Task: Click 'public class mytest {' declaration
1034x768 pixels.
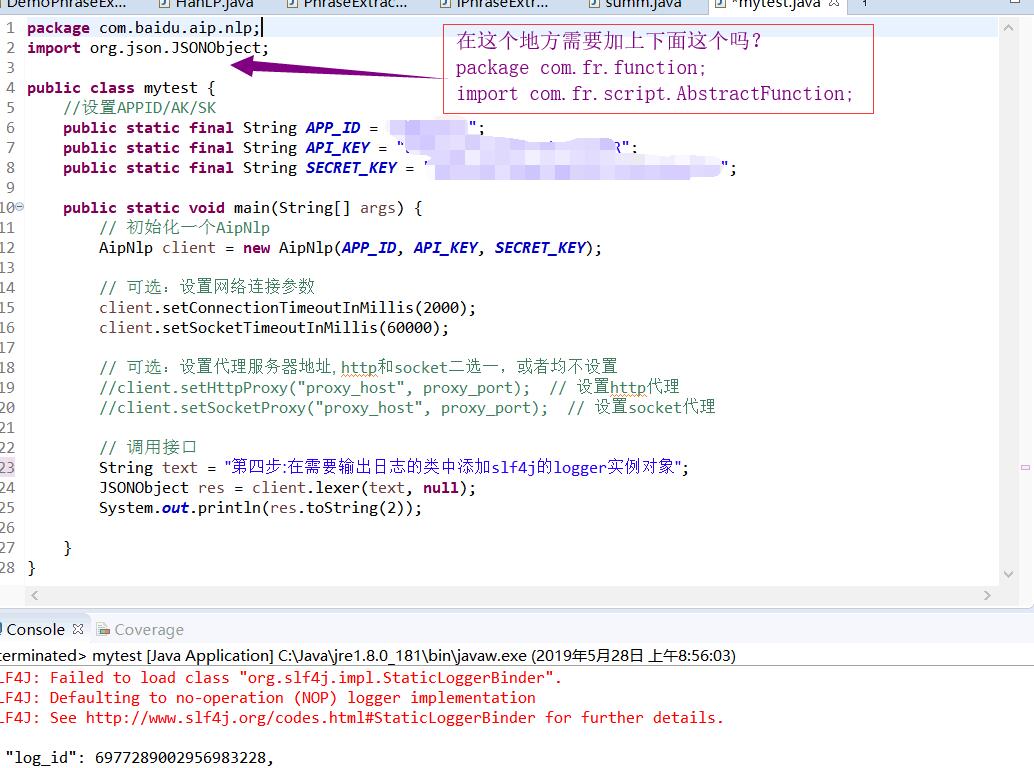Action: pos(121,88)
